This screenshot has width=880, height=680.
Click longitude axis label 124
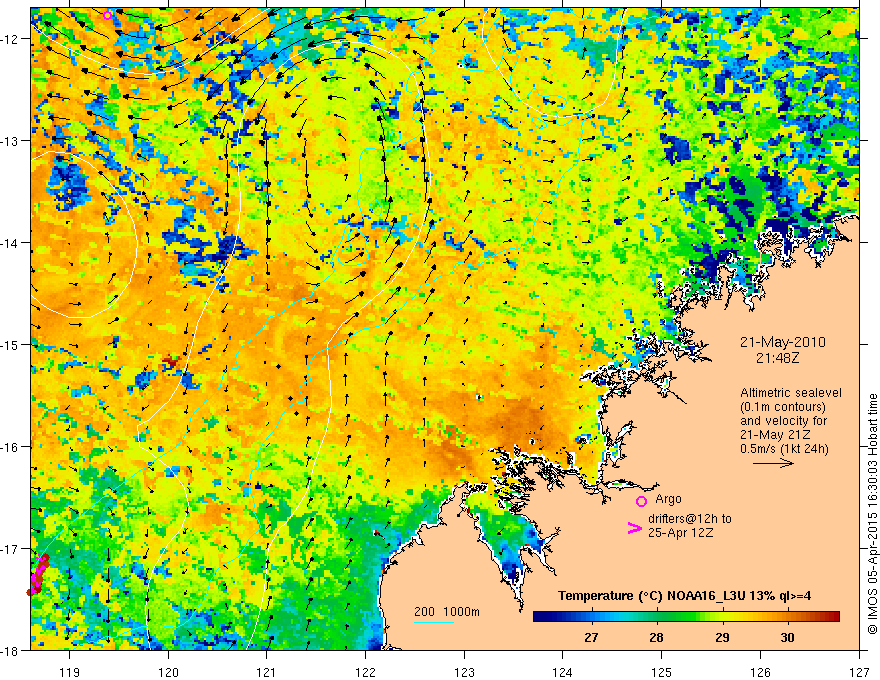[563, 672]
